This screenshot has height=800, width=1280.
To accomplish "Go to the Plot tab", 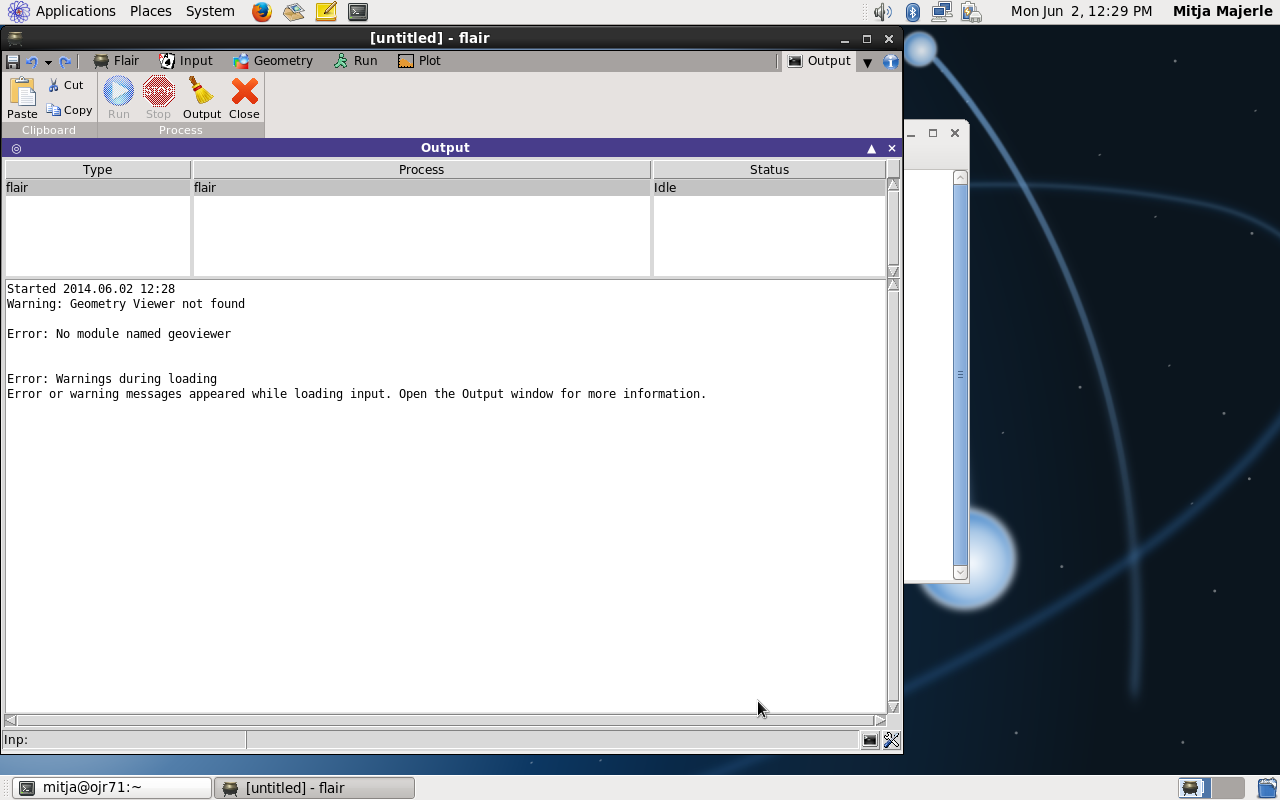I will [419, 60].
